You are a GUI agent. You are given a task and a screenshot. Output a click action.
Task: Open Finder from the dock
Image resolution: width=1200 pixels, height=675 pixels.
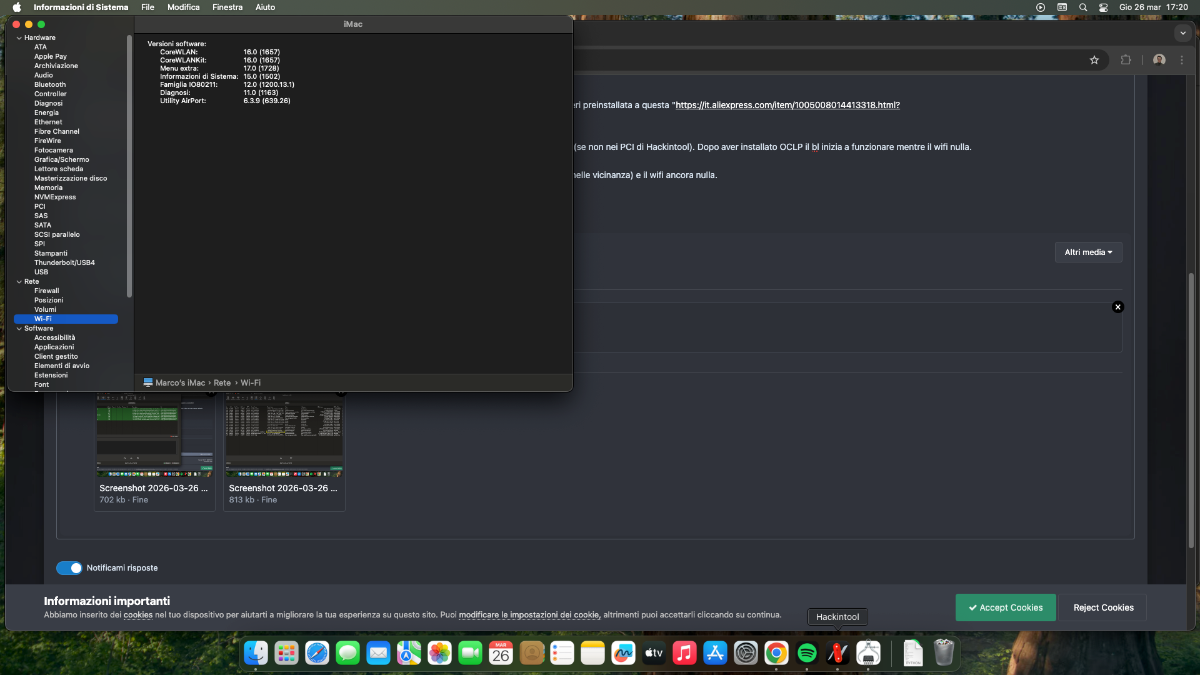pyautogui.click(x=257, y=653)
